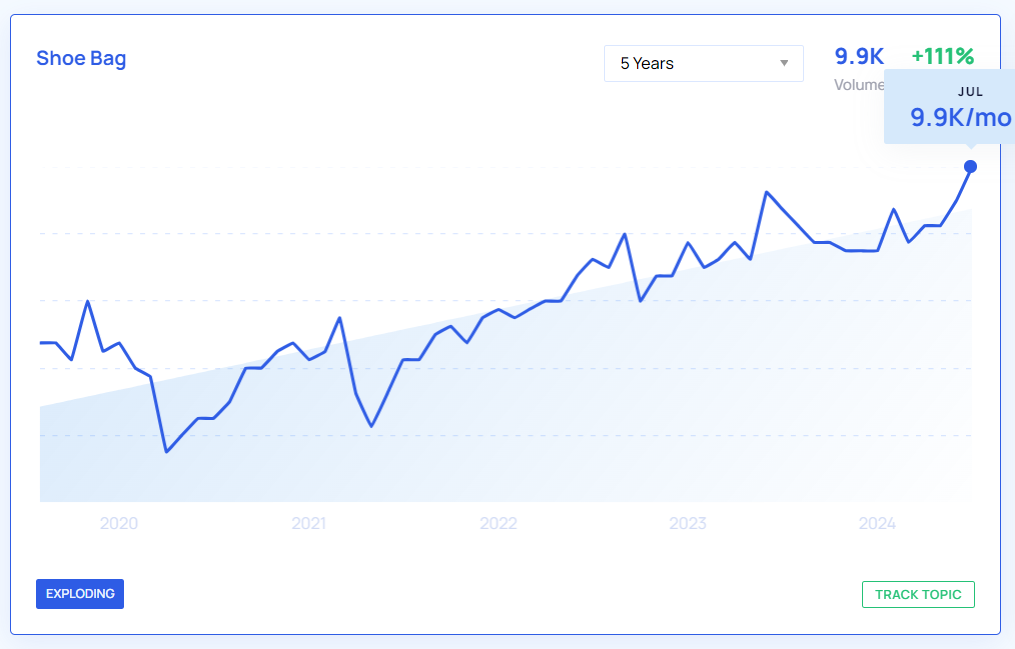Select the 2020 label on the time axis
Screen dimensions: 1015x649
point(119,523)
